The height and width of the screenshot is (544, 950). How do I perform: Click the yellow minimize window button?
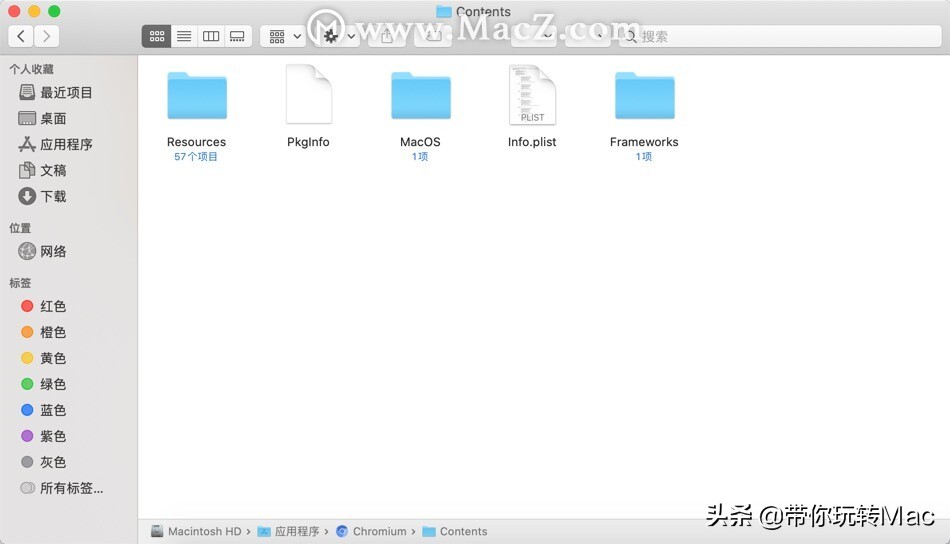click(34, 11)
